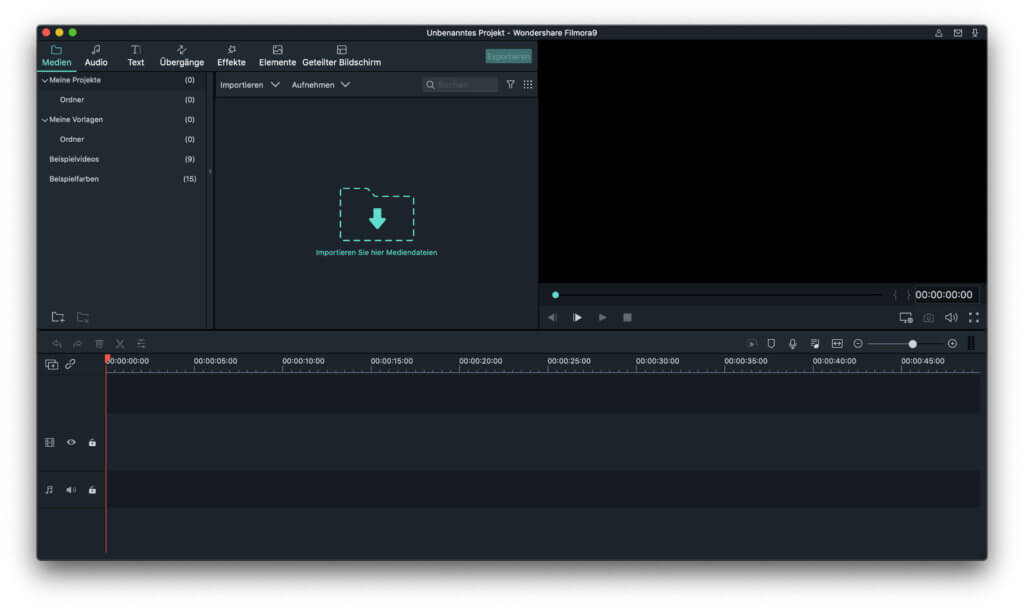Step back one frame in preview
1024x609 pixels.
(x=552, y=318)
